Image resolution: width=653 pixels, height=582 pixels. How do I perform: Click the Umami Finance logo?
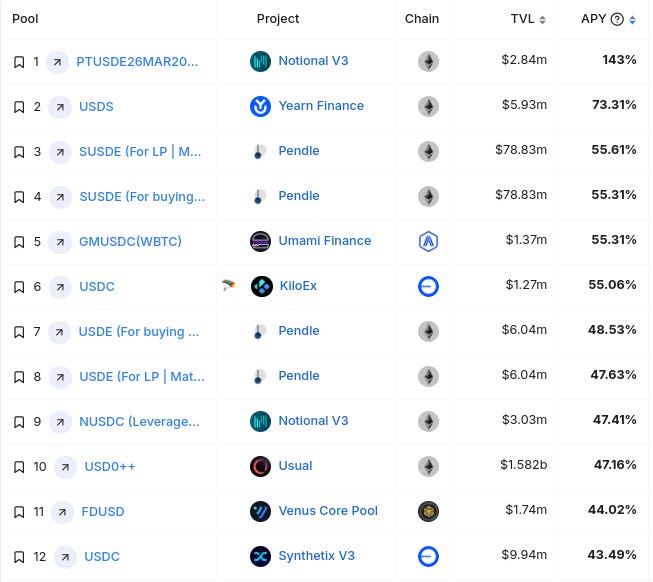[260, 241]
